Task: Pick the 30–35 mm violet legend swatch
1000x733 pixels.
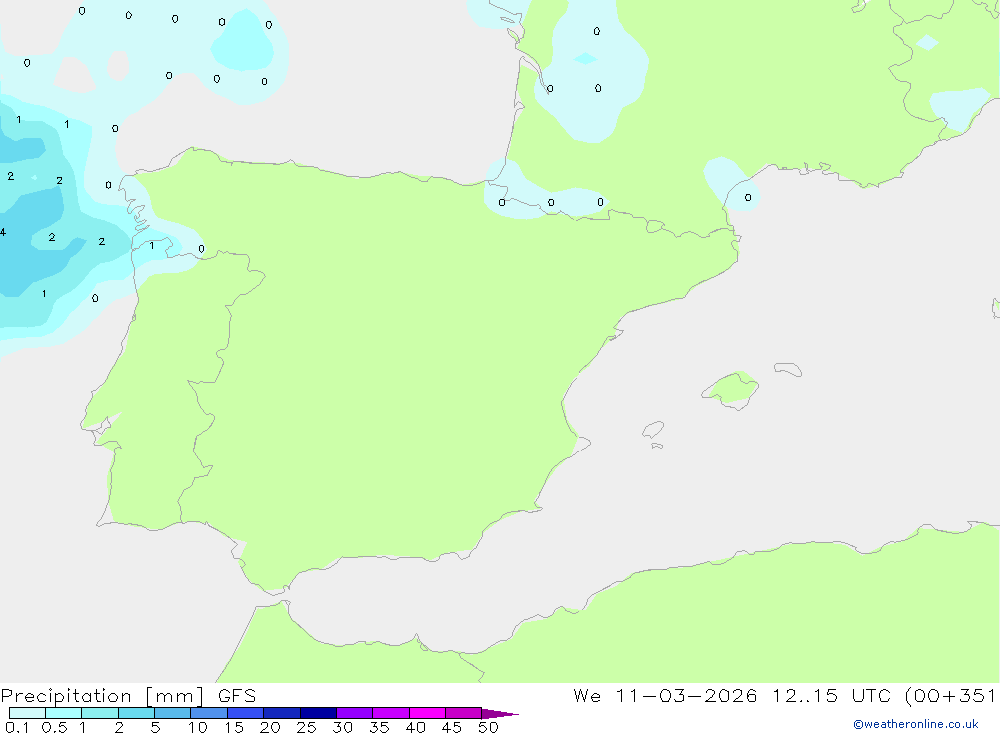Action: [x=354, y=713]
